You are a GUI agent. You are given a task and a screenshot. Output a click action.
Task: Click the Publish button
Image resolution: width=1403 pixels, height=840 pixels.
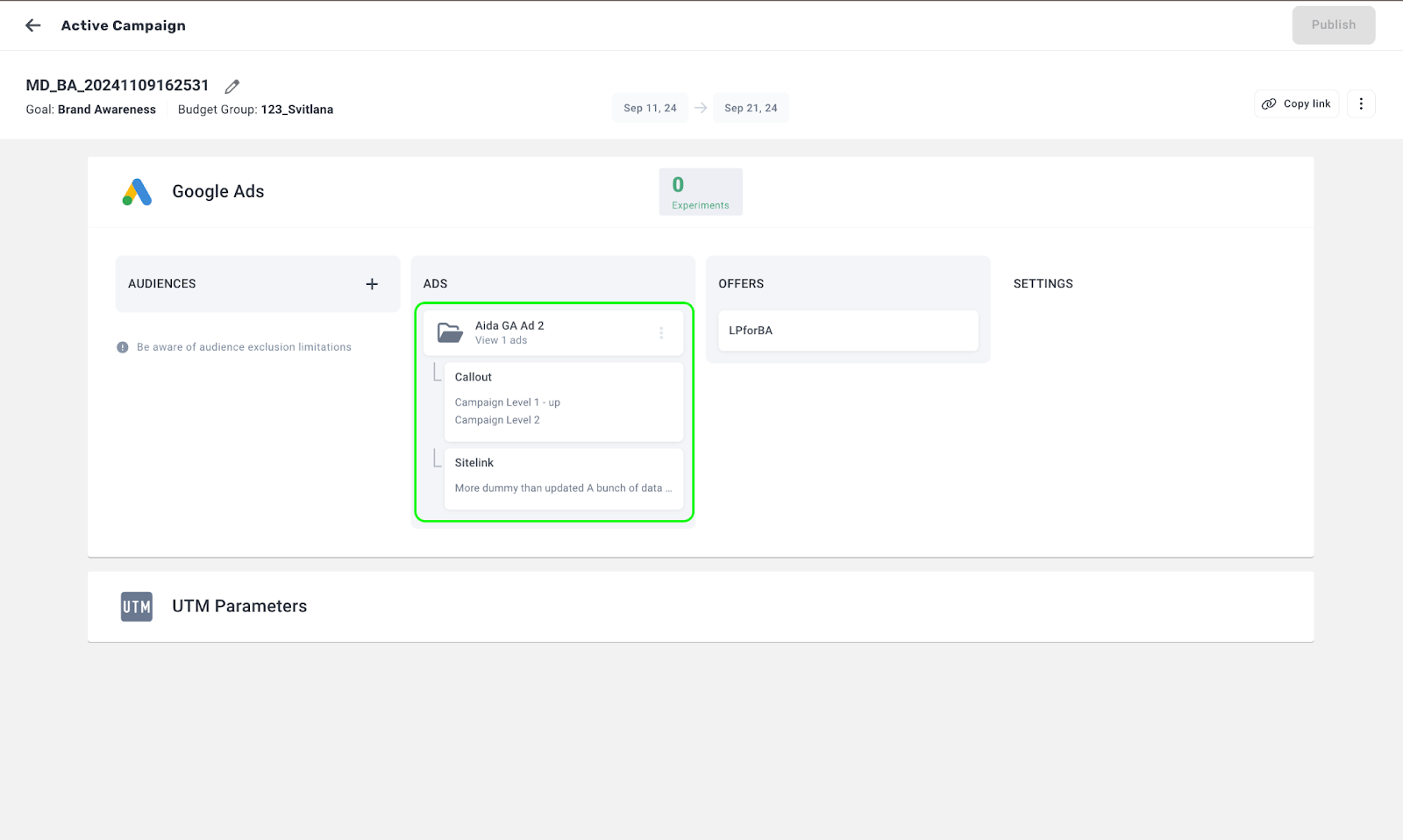[x=1333, y=25]
